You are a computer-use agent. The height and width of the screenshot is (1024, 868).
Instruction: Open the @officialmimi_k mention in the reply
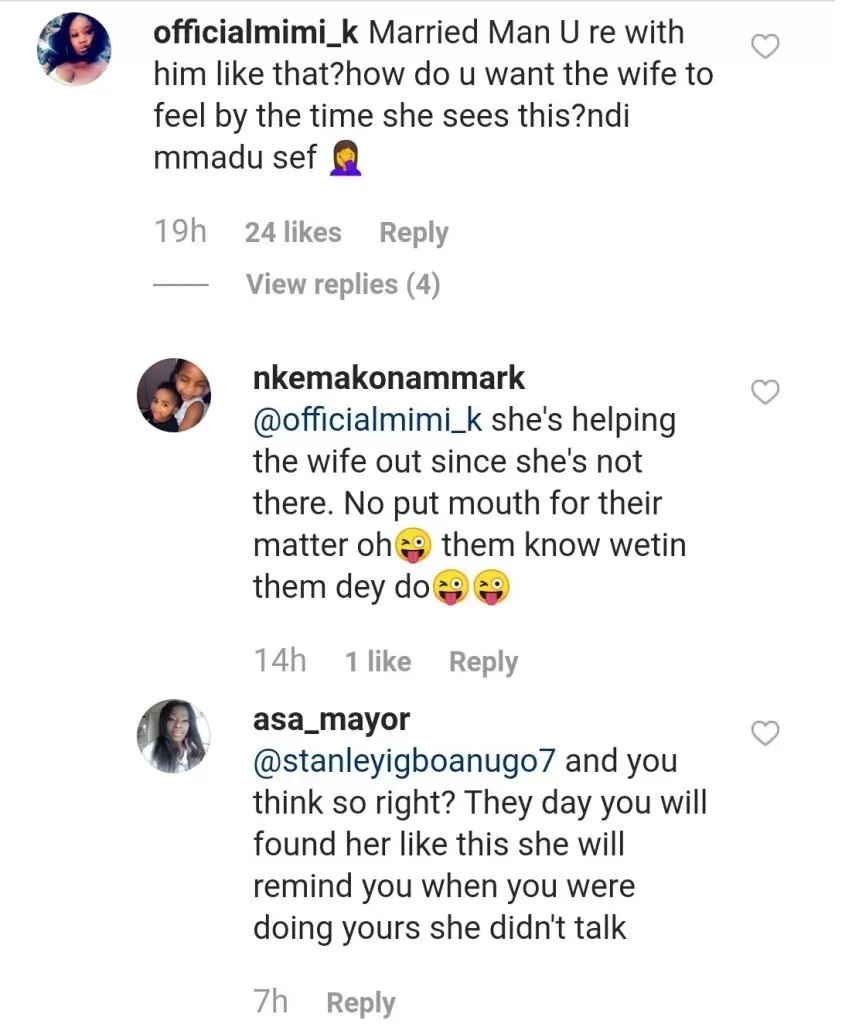[x=367, y=420]
